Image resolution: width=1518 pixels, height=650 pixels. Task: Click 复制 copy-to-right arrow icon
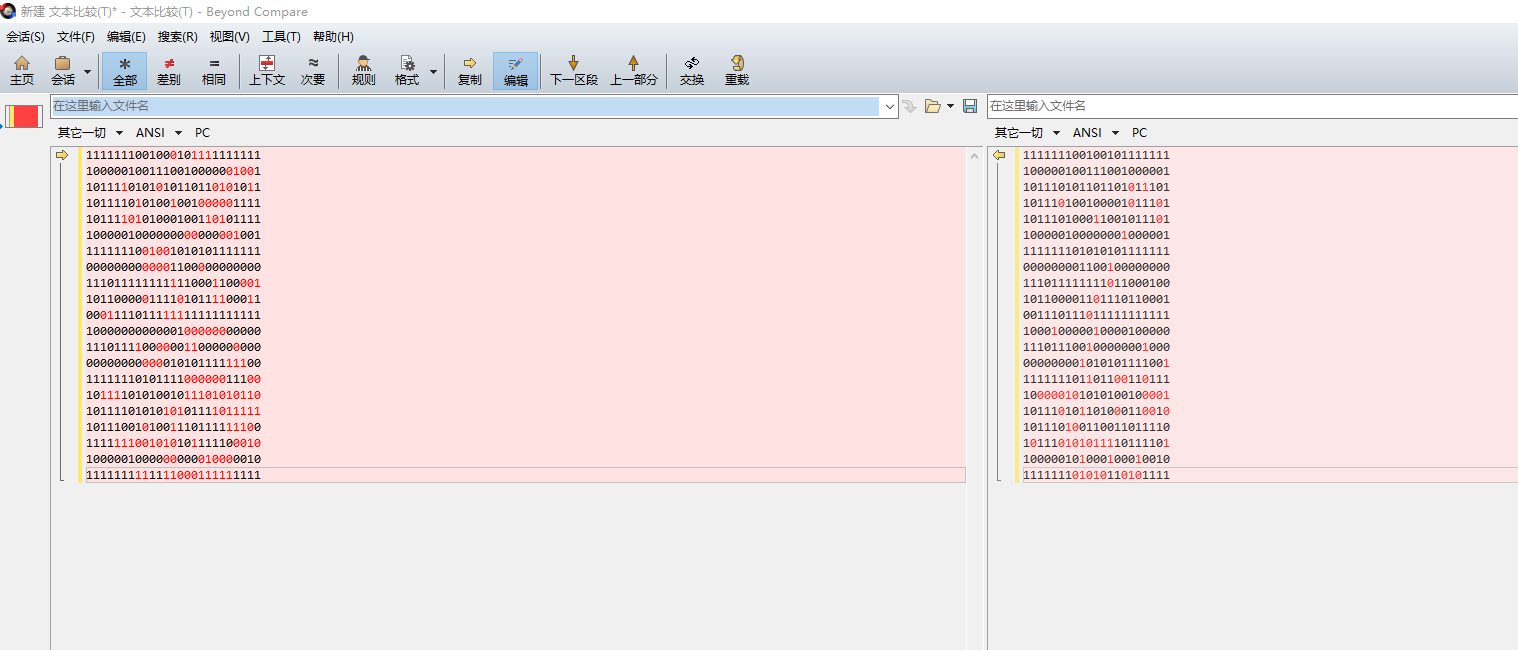pyautogui.click(x=469, y=70)
